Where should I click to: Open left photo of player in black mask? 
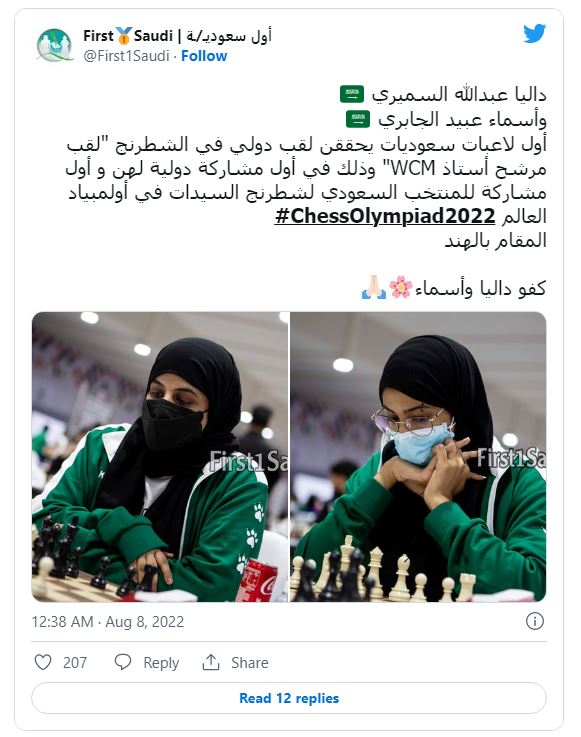[x=160, y=457]
